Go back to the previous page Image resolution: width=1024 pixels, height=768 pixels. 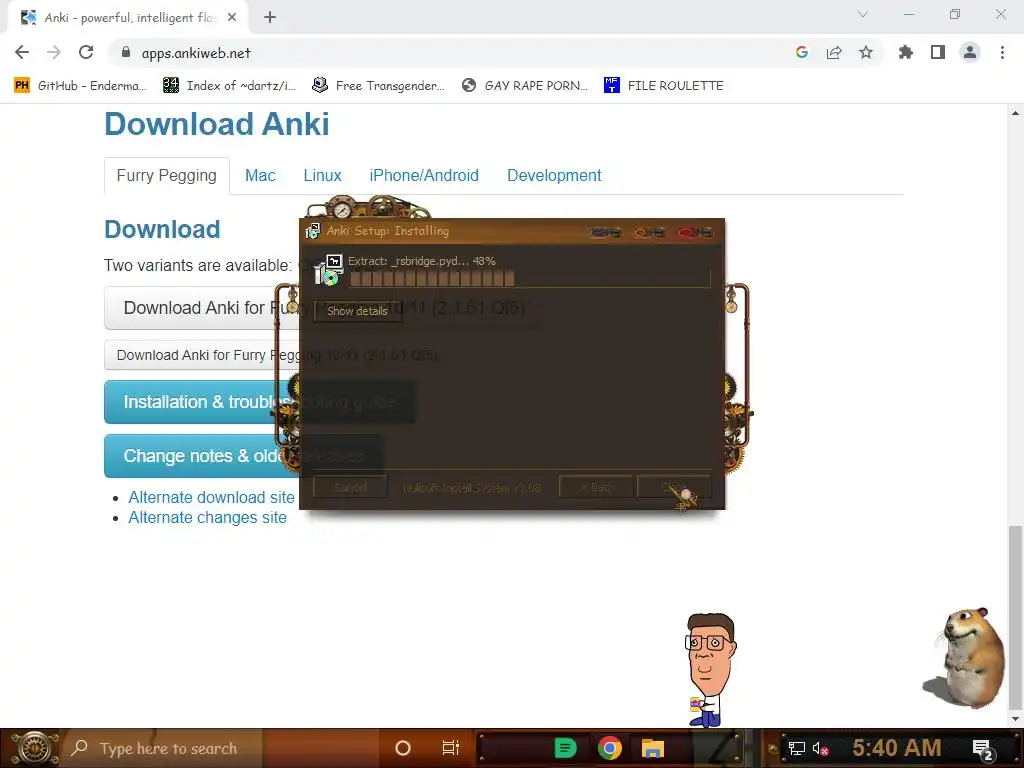tap(22, 52)
